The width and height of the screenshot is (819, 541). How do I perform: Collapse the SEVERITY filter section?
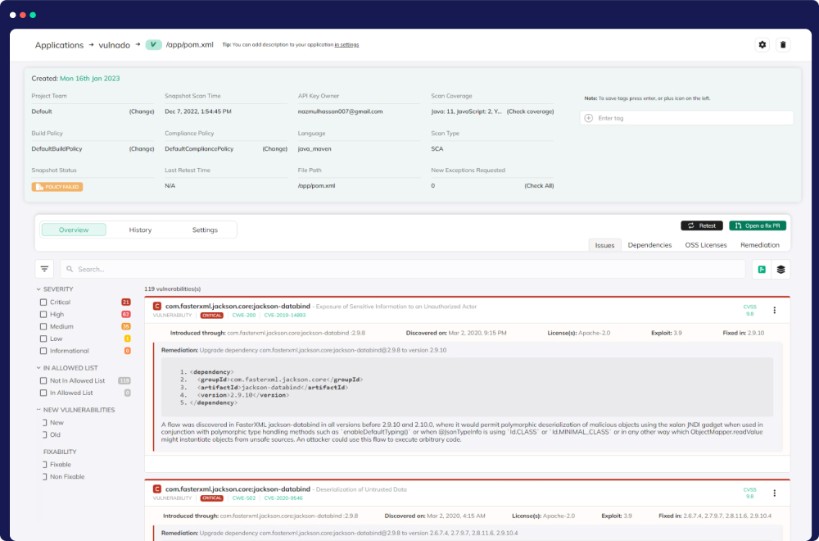click(37, 289)
